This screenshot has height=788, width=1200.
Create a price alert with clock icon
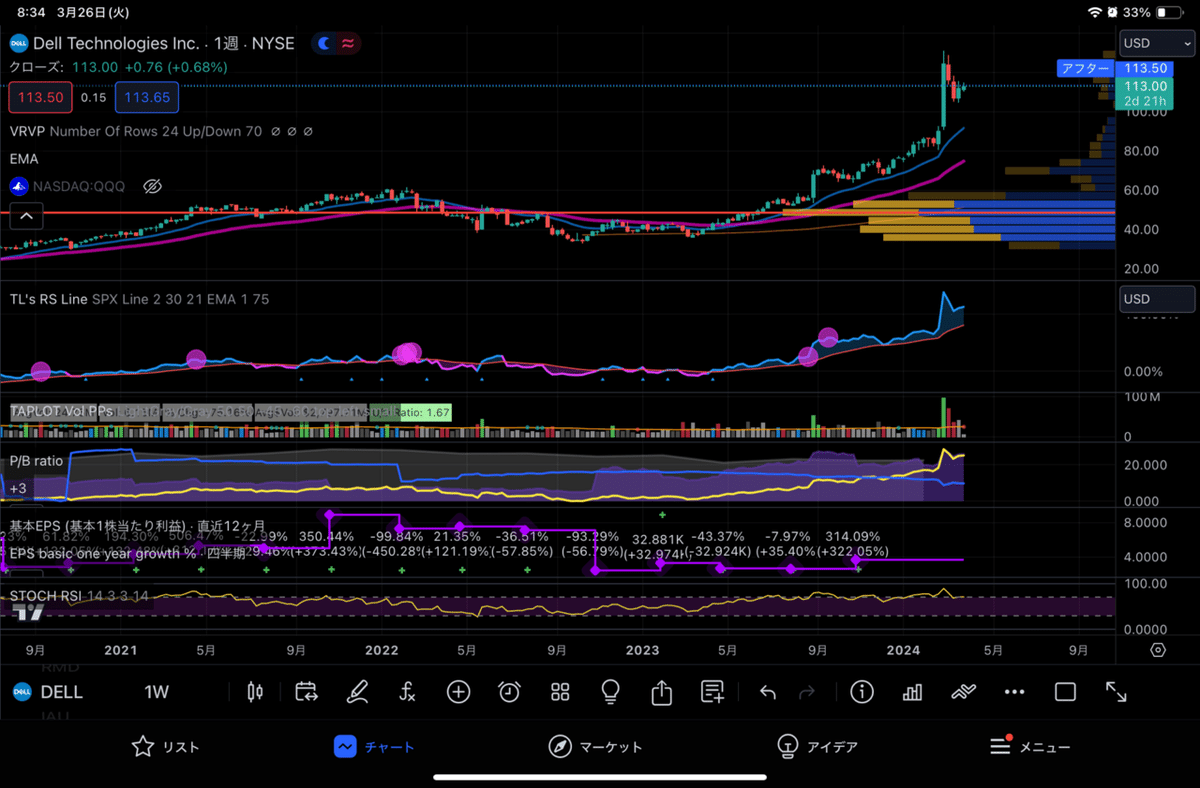click(509, 692)
